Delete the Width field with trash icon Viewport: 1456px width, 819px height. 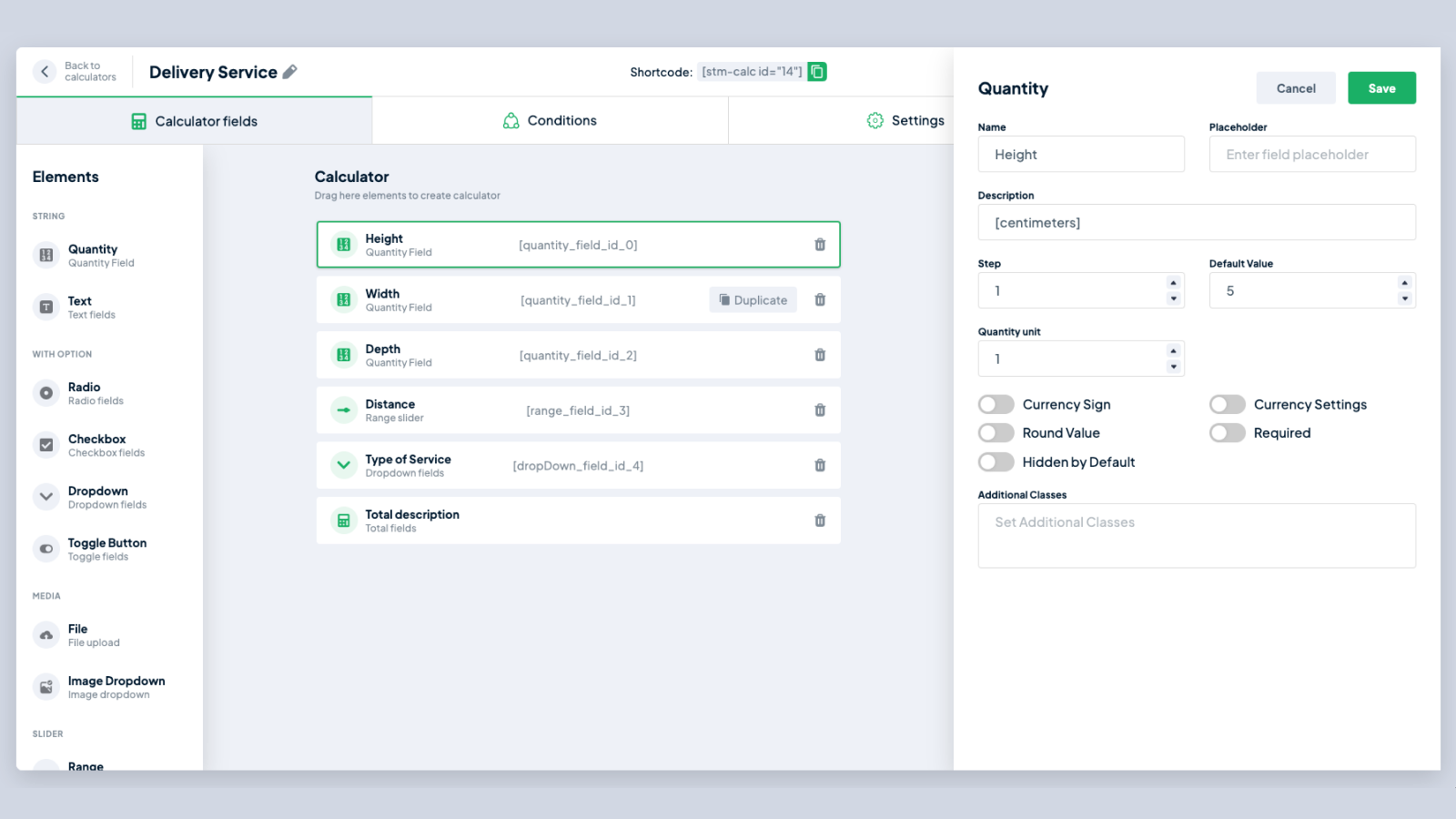point(820,300)
